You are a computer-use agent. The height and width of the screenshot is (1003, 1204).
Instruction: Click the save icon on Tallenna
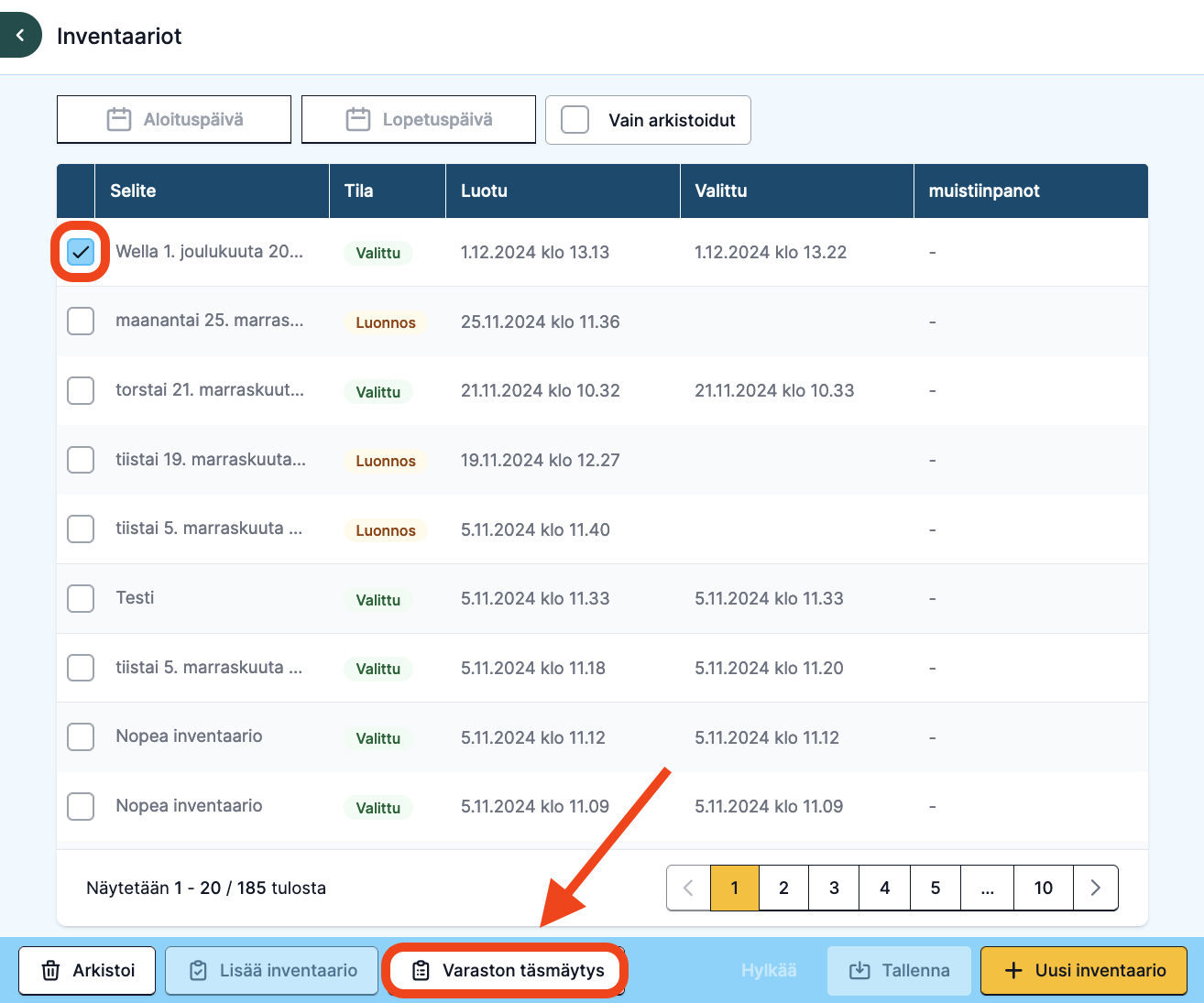coord(859,970)
